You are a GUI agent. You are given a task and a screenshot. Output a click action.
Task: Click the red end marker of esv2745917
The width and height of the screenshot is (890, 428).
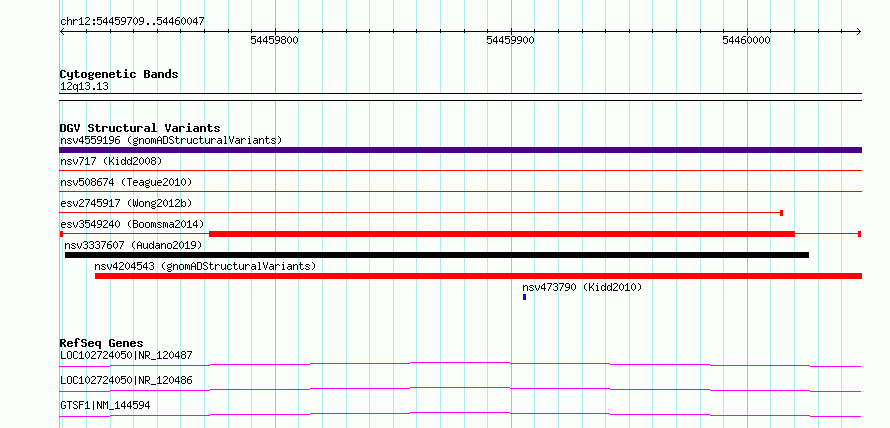tap(782, 213)
